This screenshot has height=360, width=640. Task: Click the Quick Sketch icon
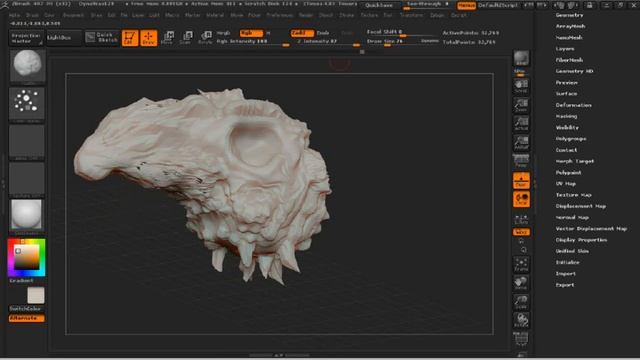click(102, 38)
